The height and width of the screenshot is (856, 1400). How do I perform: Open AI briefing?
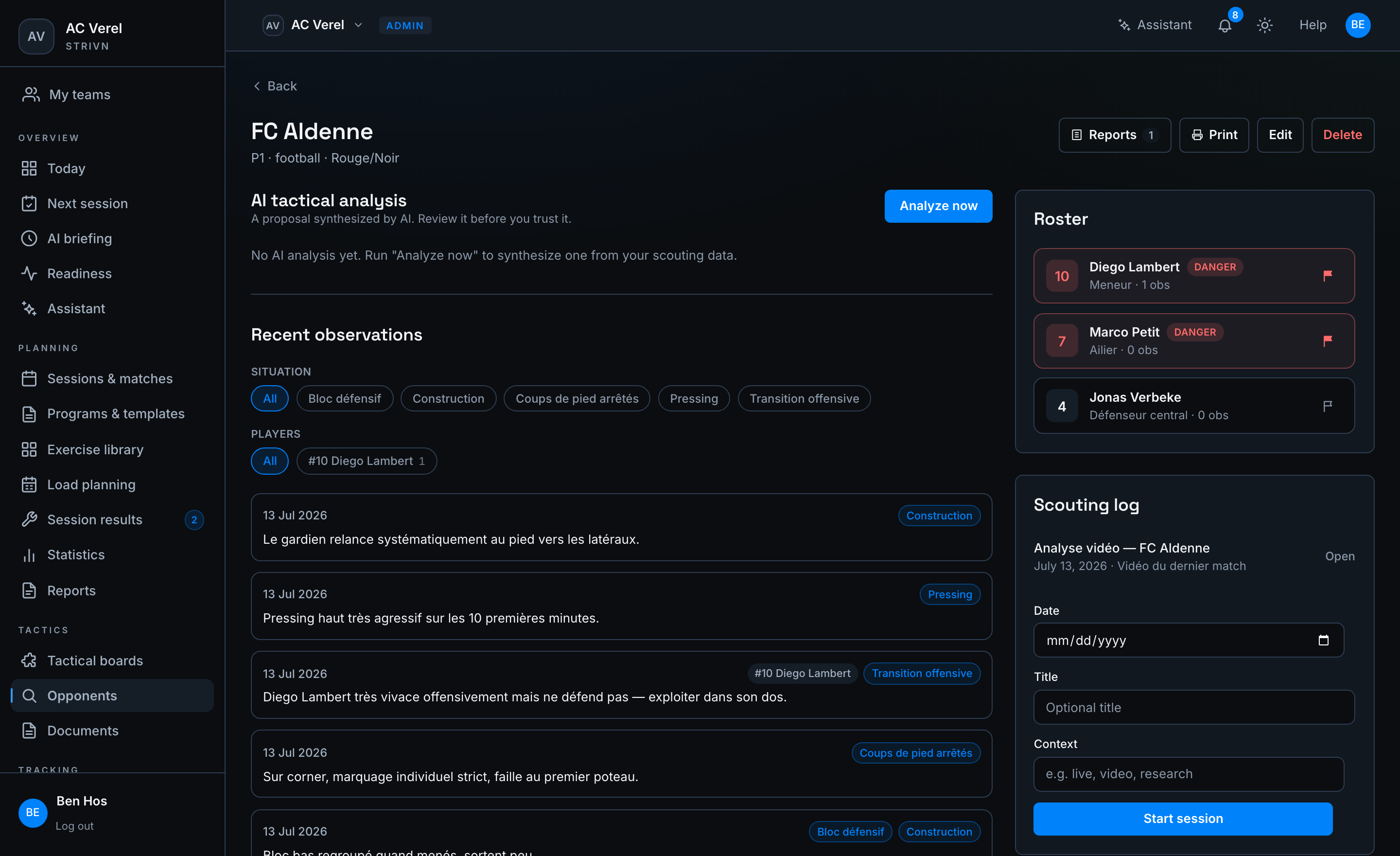[x=112, y=238]
